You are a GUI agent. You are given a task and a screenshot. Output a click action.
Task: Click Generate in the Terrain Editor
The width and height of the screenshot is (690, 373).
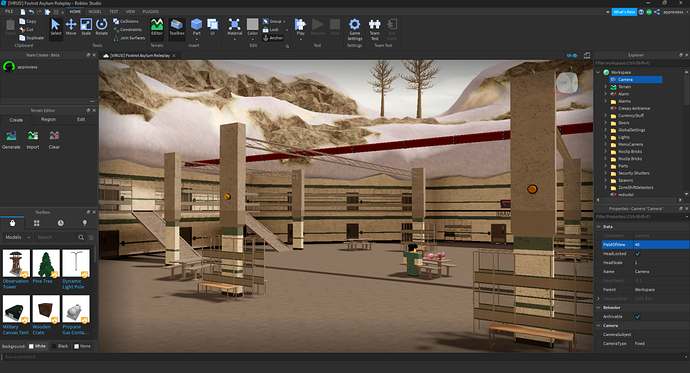pos(11,140)
